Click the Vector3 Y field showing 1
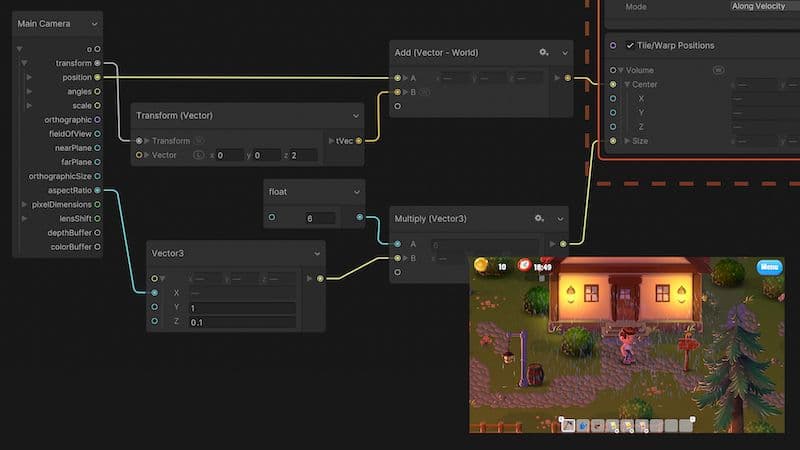800x450 pixels. (x=242, y=308)
